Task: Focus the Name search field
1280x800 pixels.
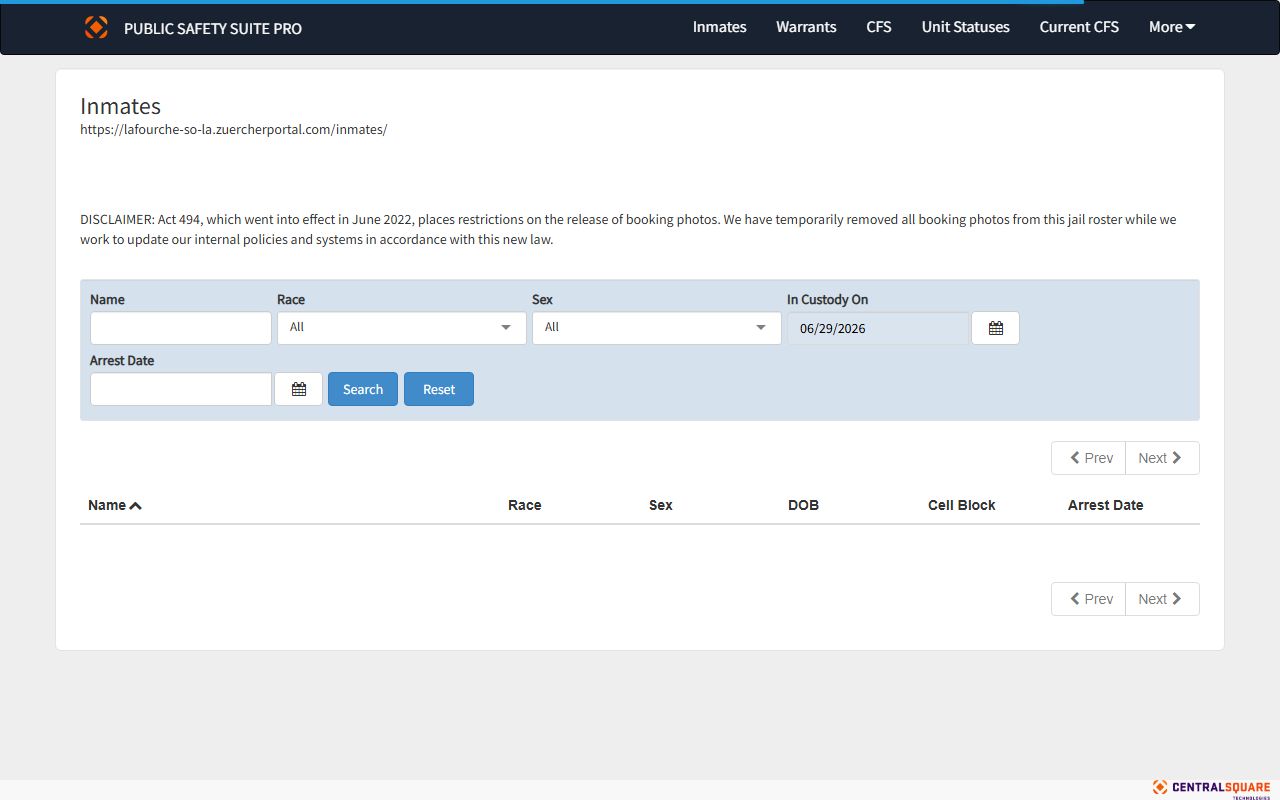Action: [x=181, y=328]
